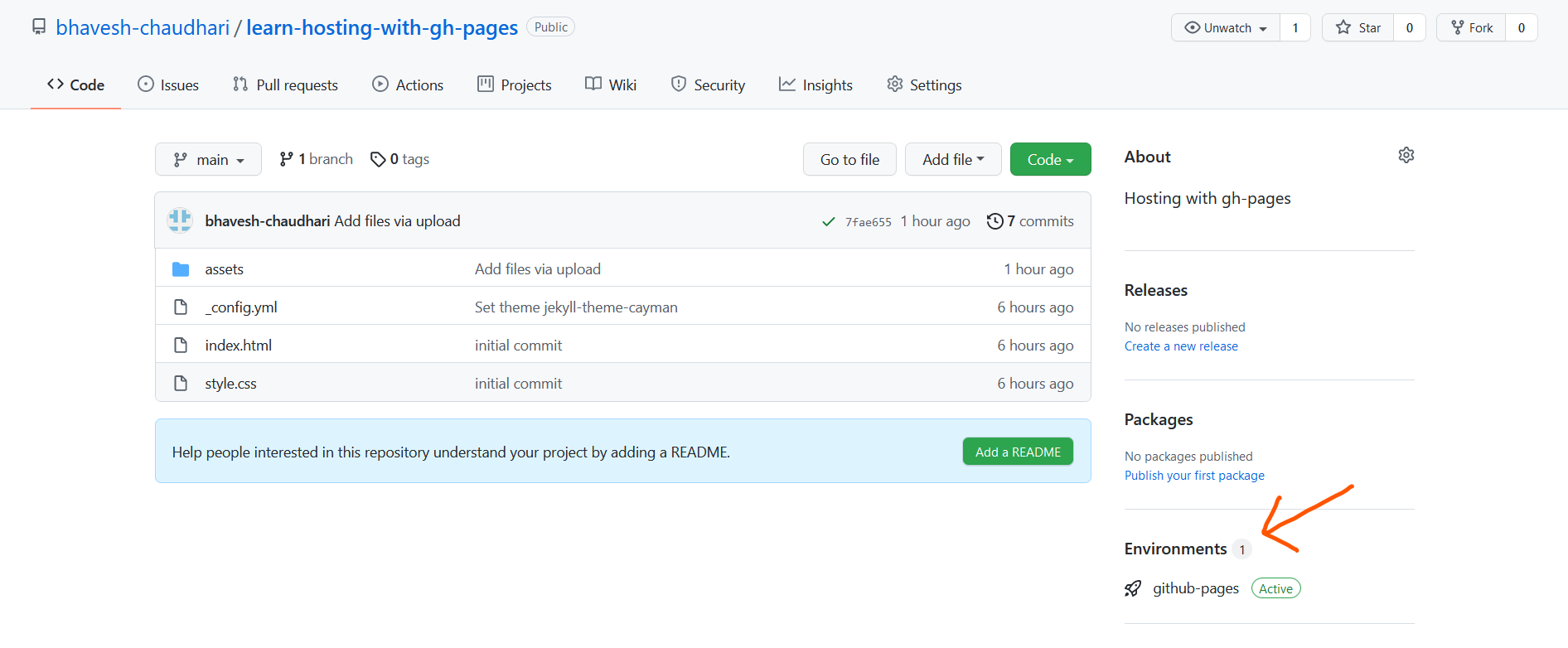The image size is (1568, 648).
Task: Expand the green Code dropdown
Action: point(1050,159)
